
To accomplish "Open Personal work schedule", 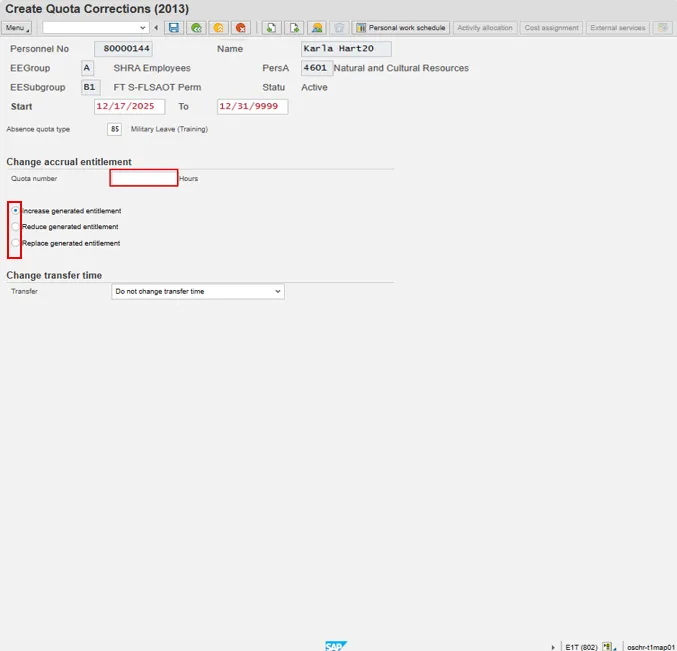I will click(x=401, y=28).
